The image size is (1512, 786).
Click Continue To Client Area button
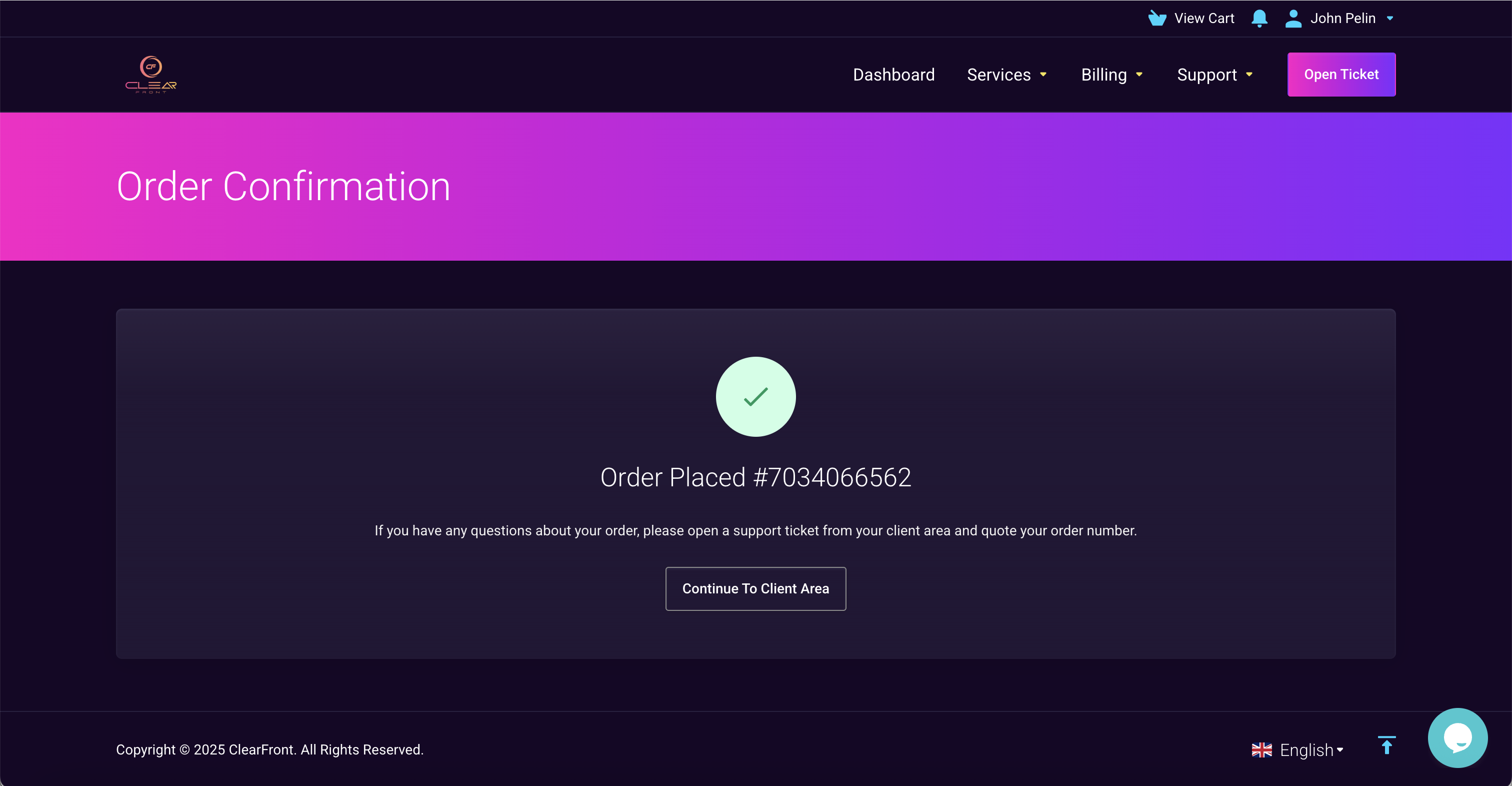tap(755, 588)
